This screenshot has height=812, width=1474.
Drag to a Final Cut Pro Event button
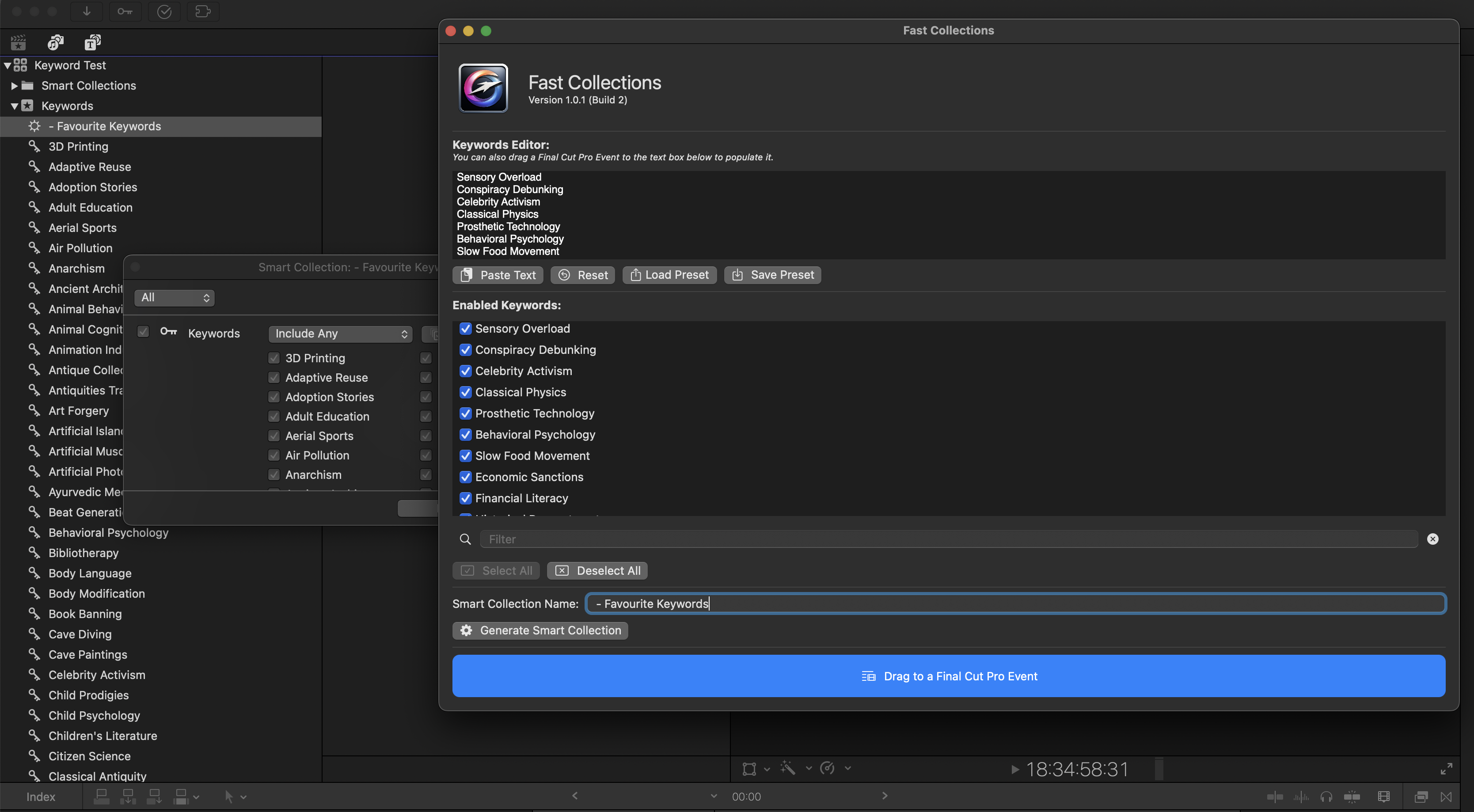click(x=948, y=675)
